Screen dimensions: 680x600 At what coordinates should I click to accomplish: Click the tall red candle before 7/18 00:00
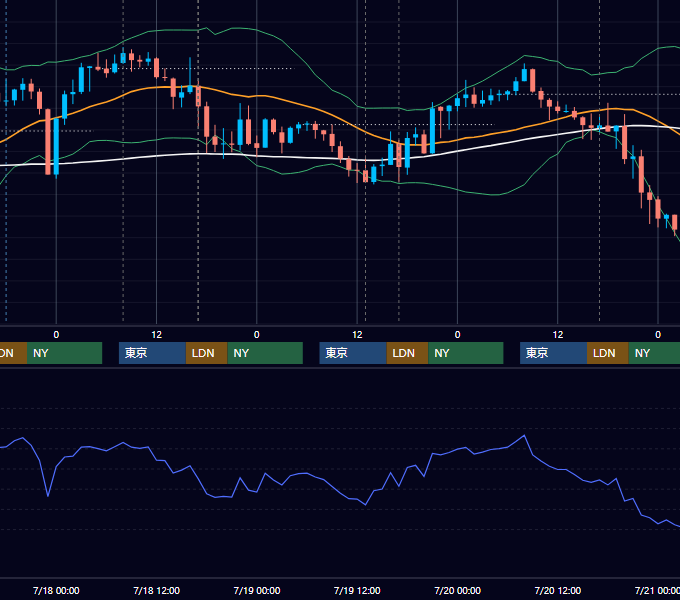48,142
